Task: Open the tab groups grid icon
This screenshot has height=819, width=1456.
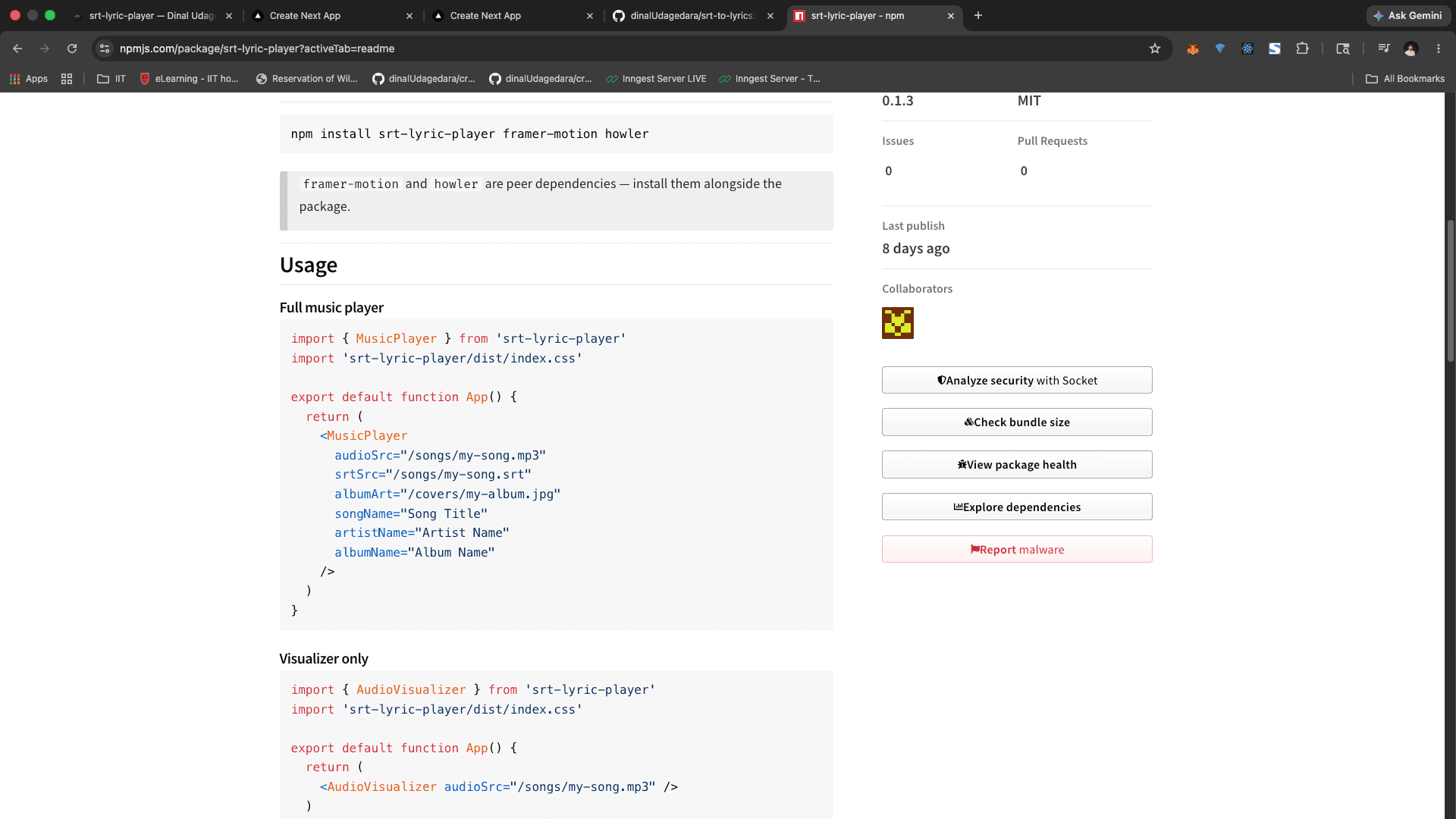Action: click(x=67, y=79)
